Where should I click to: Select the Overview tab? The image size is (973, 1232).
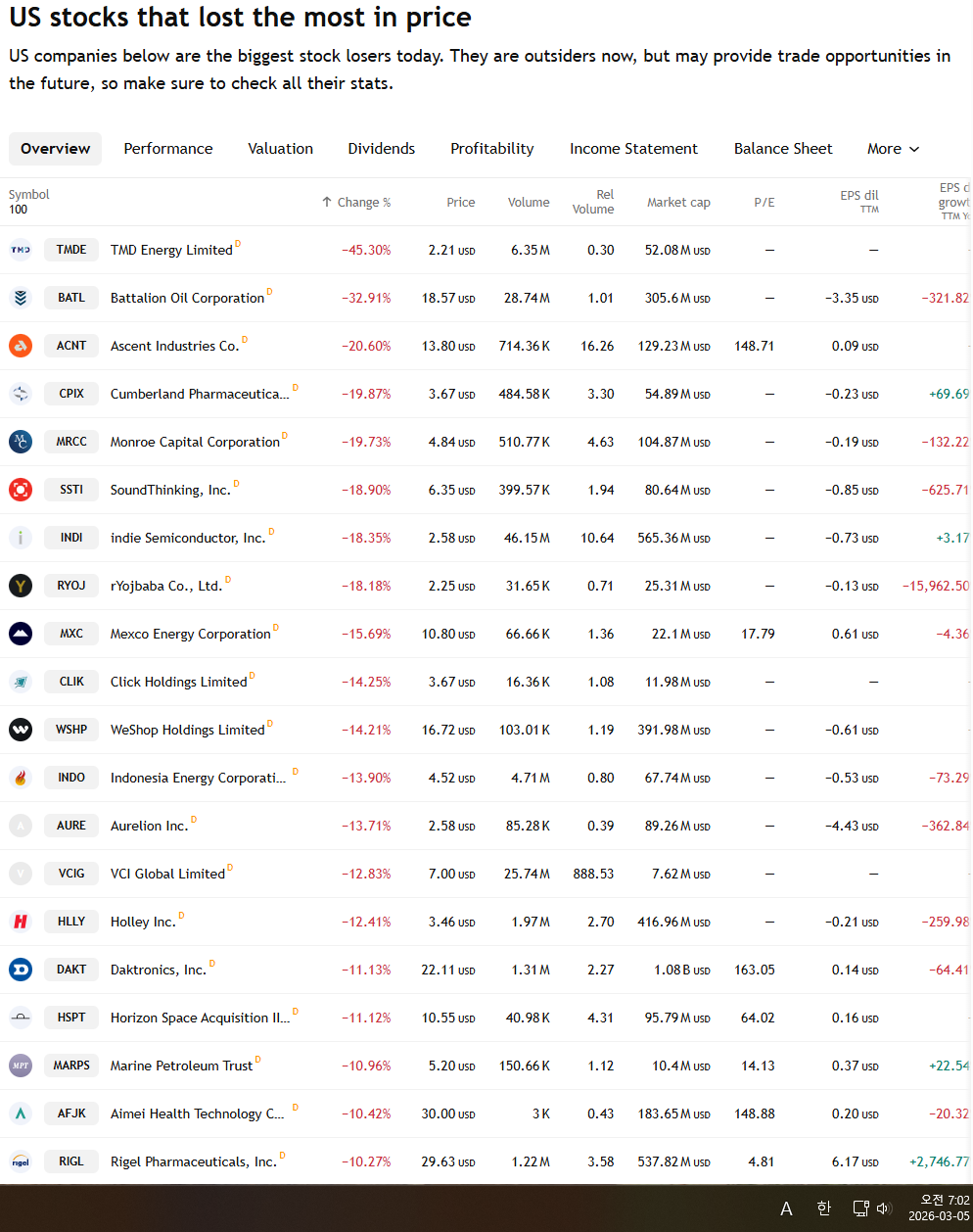(x=56, y=149)
